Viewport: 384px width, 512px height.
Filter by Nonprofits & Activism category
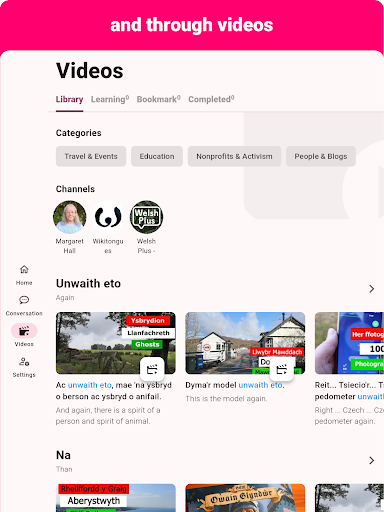pos(234,156)
